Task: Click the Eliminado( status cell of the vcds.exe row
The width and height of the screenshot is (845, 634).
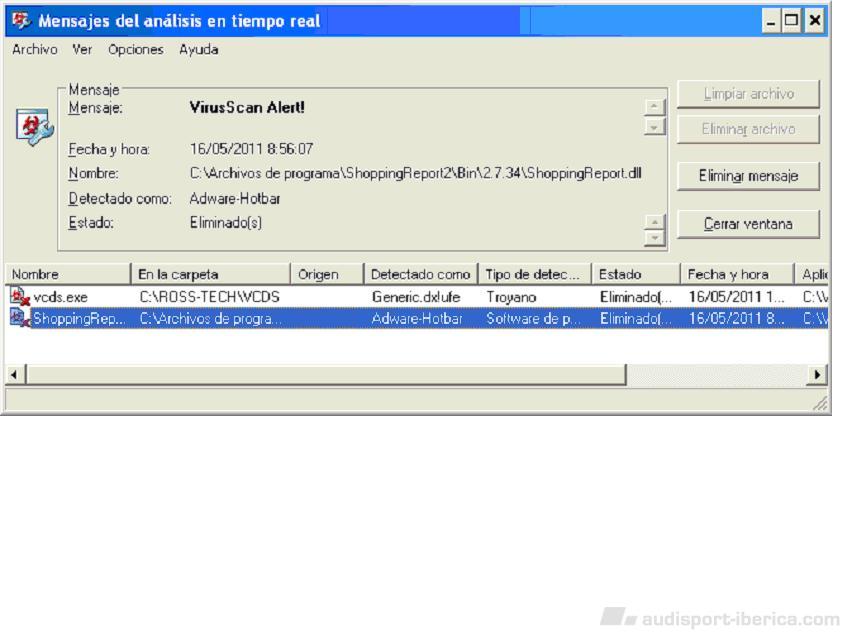Action: click(x=635, y=297)
